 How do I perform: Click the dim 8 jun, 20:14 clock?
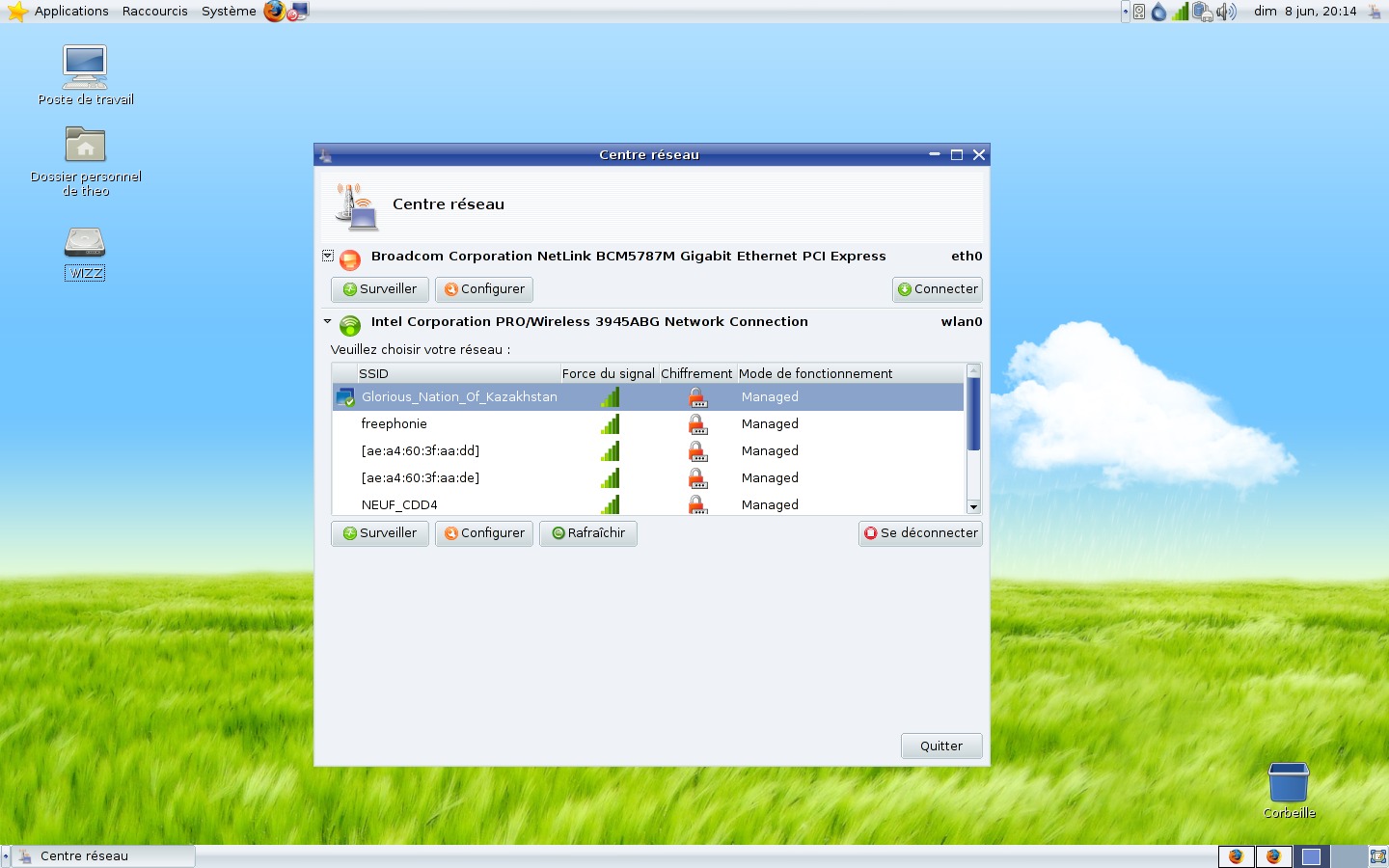coord(1305,12)
